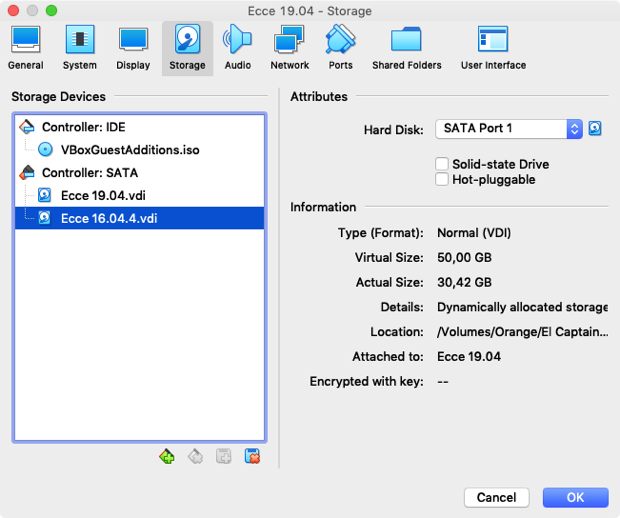Click the remove storage attachment icon
Screen dimensions: 620x518
click(x=252, y=456)
